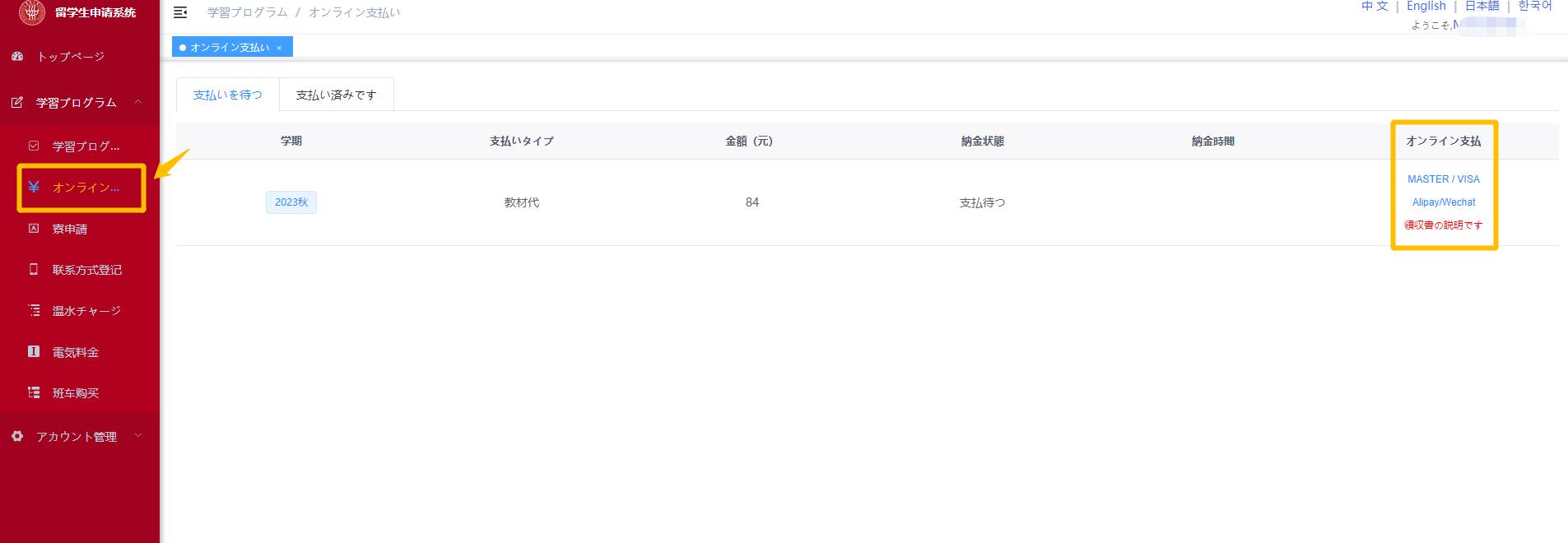Click the hamburger sidebar collapse icon
Screen dimensions: 1568x543
click(180, 12)
